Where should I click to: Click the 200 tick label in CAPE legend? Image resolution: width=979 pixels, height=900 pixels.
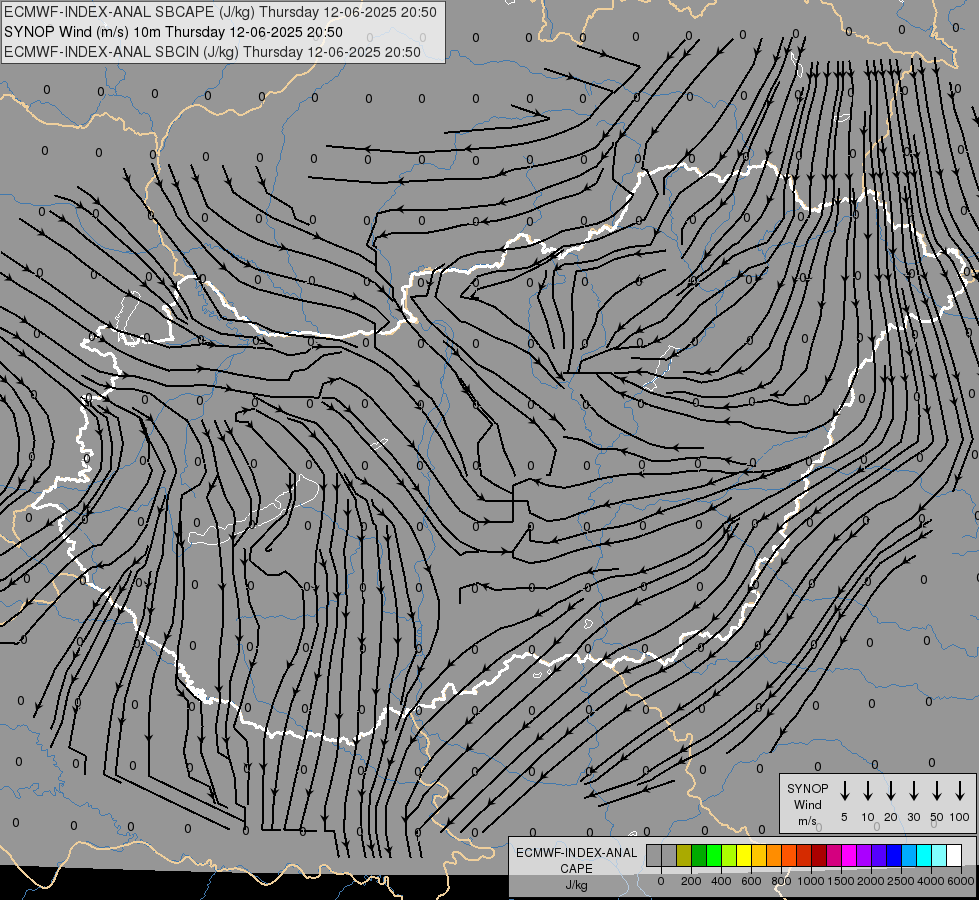691,881
